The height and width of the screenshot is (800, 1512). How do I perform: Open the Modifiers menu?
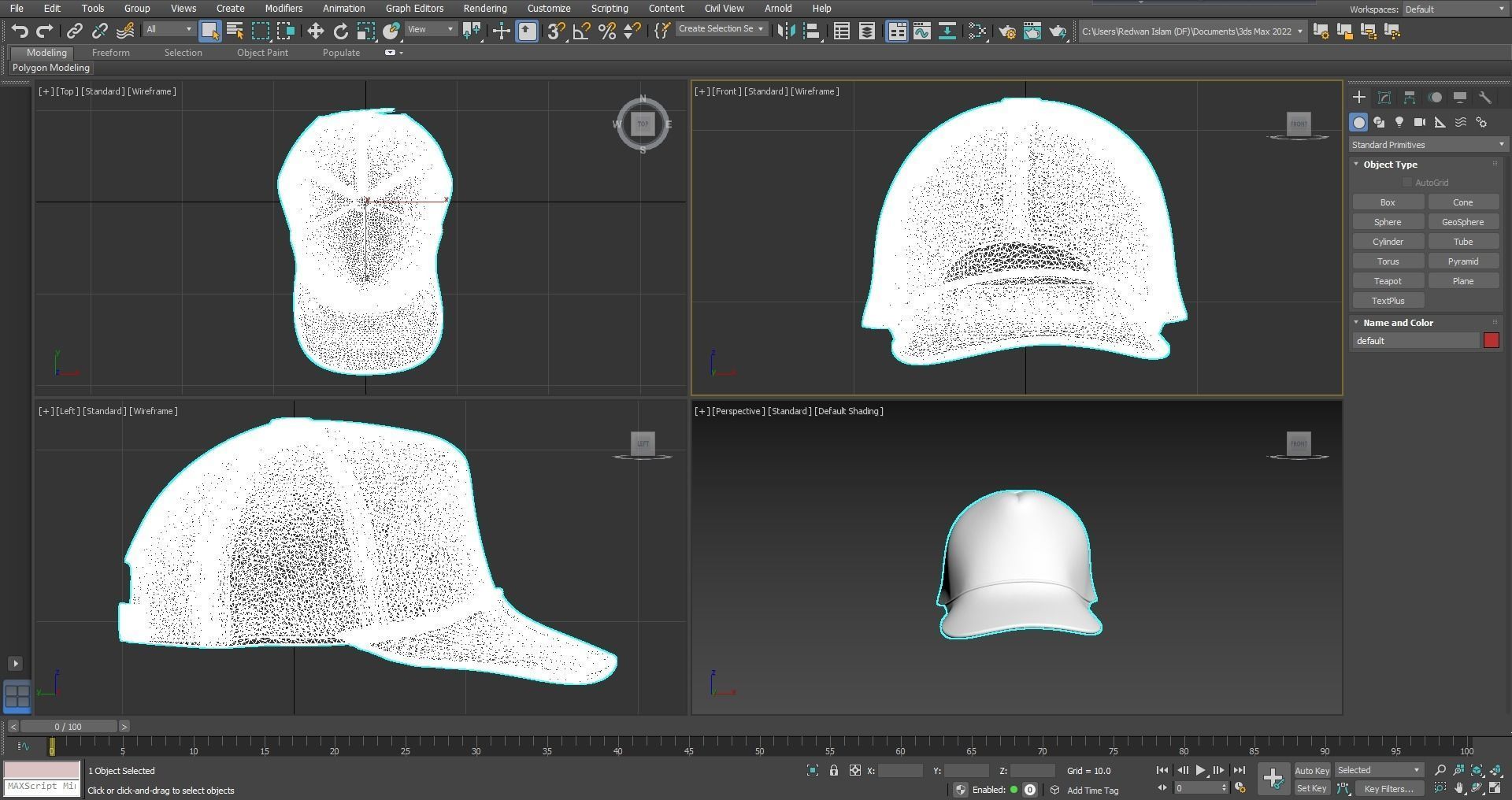pos(283,9)
